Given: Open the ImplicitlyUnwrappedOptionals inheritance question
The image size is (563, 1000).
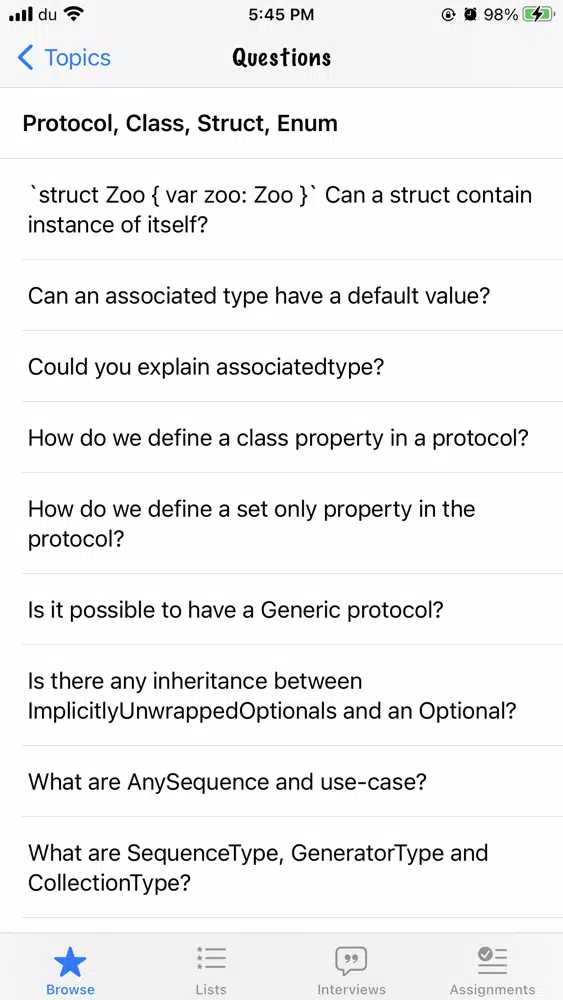Looking at the screenshot, I should click(281, 695).
